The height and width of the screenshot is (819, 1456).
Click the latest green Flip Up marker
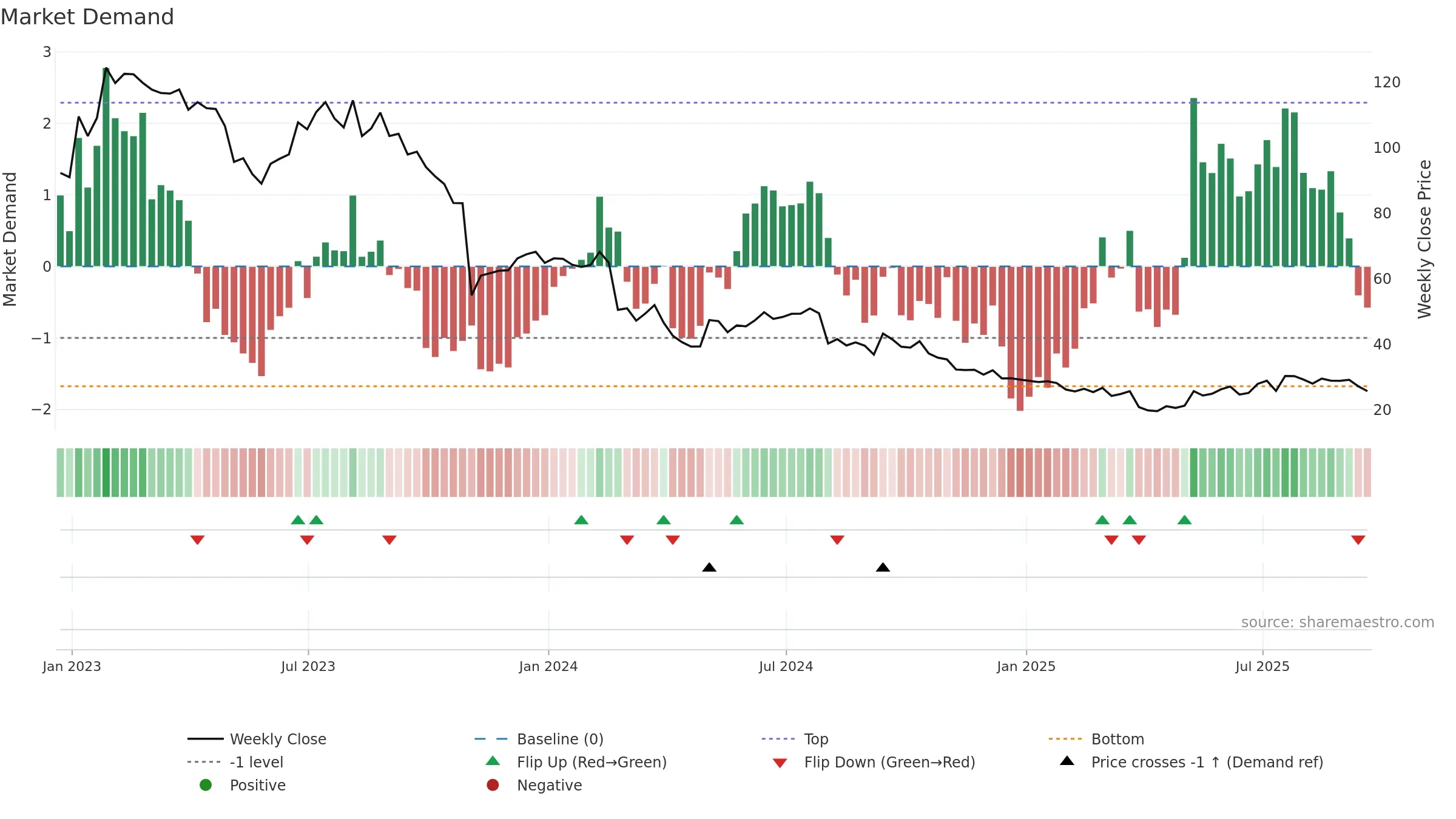pos(1184,520)
